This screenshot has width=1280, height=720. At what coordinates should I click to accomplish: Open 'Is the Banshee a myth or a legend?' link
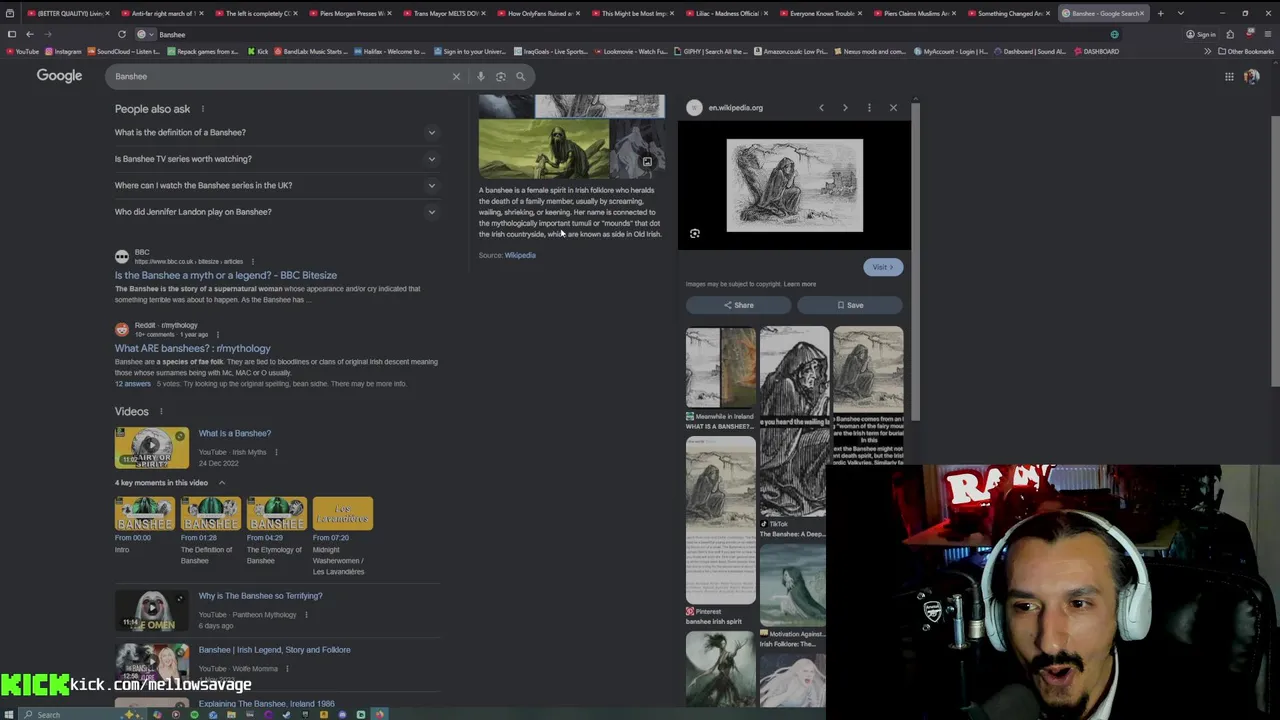(226, 275)
